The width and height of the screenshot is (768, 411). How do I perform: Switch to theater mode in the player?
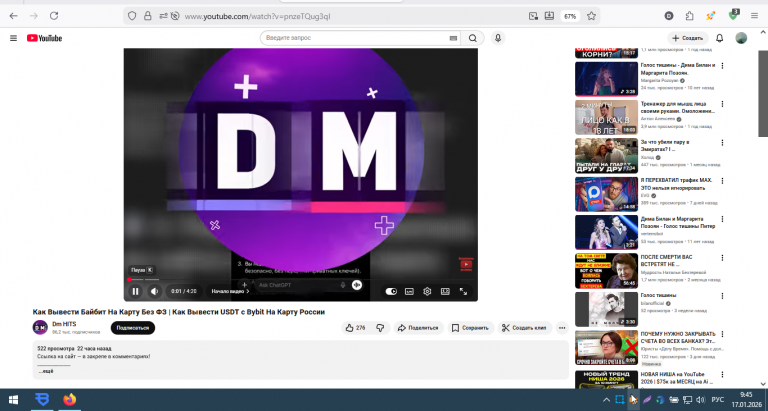pos(445,291)
